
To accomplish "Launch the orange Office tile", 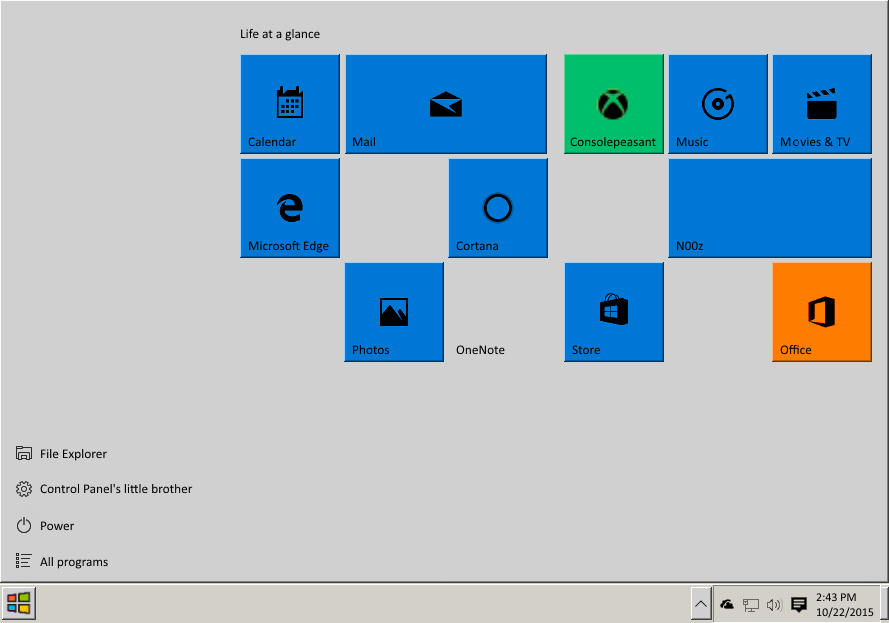I will click(x=822, y=312).
